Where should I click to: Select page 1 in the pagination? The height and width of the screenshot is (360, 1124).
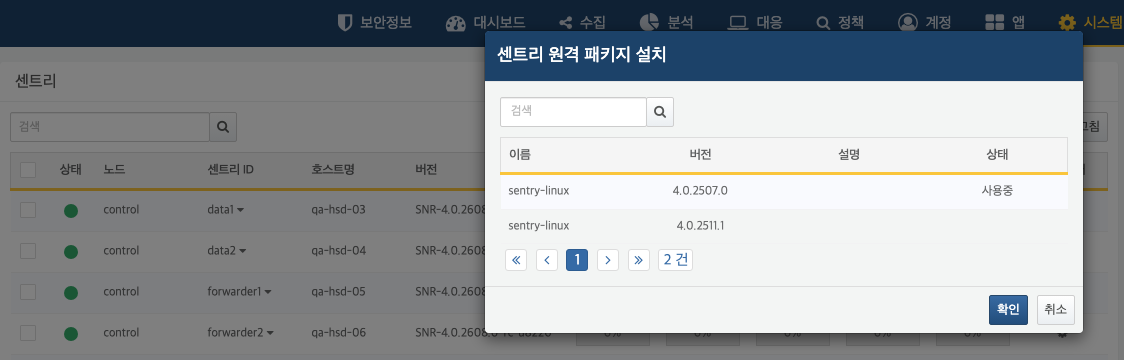click(x=577, y=260)
